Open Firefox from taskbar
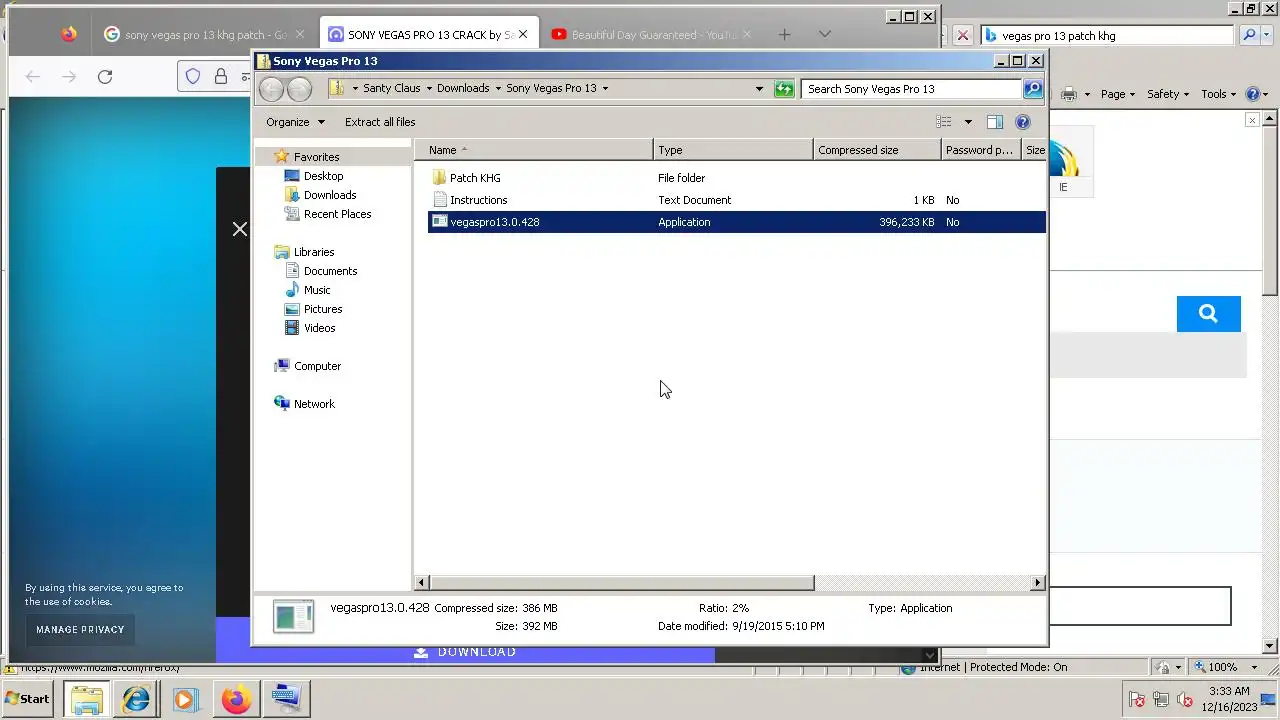 point(236,699)
